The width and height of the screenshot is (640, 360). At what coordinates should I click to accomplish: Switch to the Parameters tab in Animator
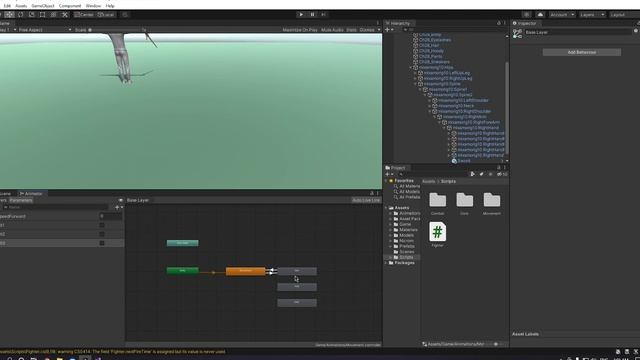click(21, 200)
